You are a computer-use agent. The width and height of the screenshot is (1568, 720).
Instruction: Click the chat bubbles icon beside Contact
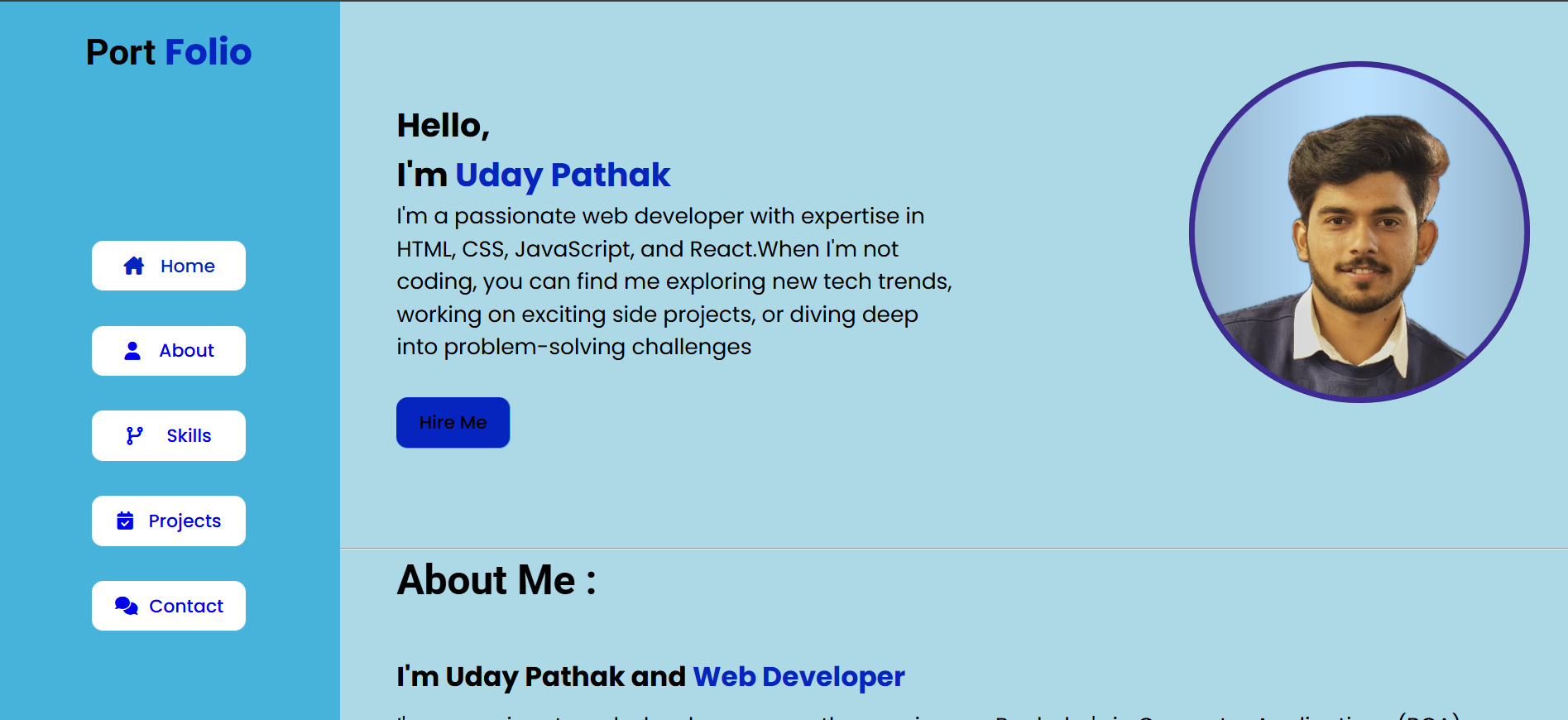[126, 606]
